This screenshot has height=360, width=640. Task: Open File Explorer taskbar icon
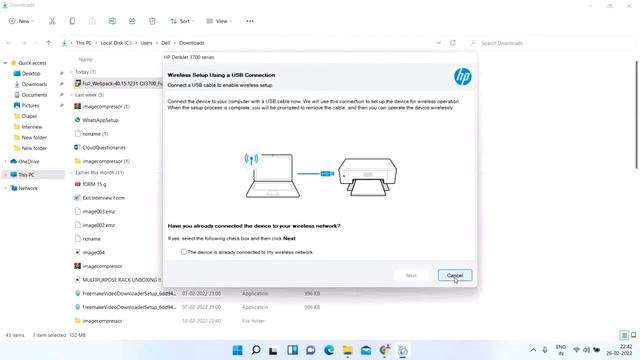[x=347, y=350]
